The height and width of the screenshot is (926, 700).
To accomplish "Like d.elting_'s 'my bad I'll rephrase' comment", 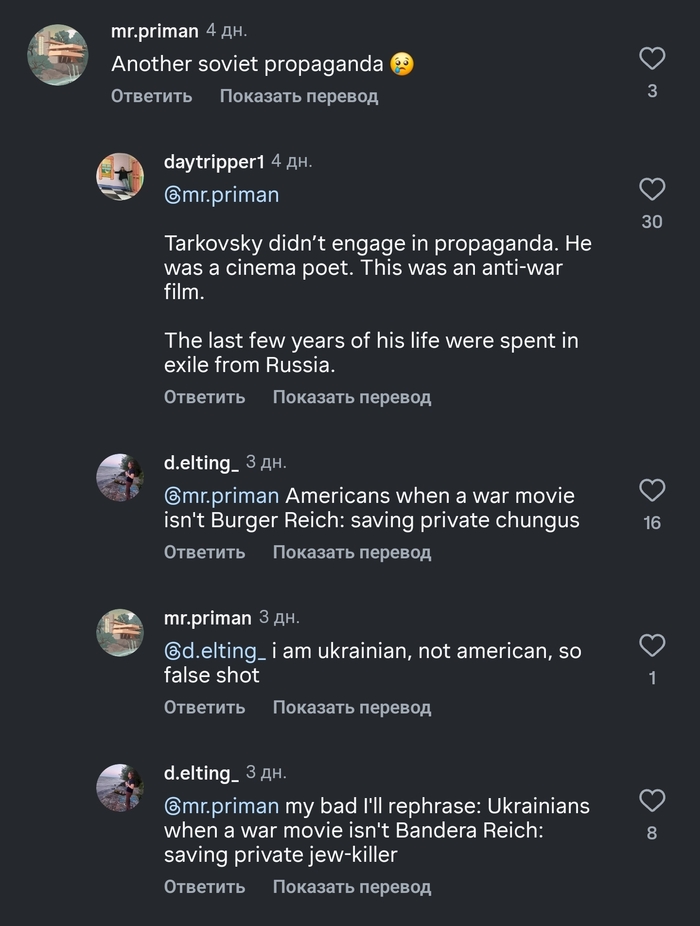I will (652, 800).
